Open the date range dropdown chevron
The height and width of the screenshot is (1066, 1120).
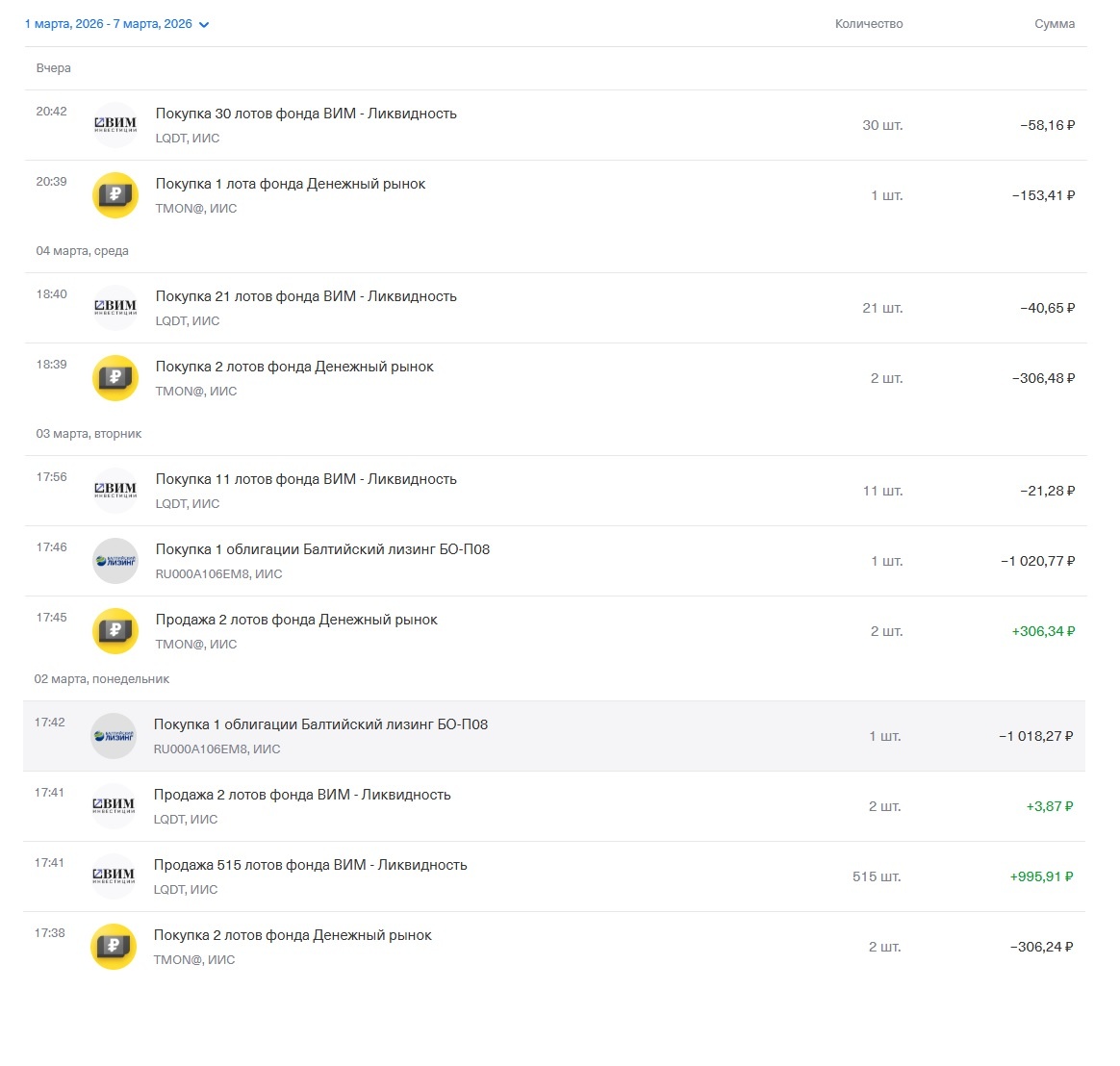204,24
